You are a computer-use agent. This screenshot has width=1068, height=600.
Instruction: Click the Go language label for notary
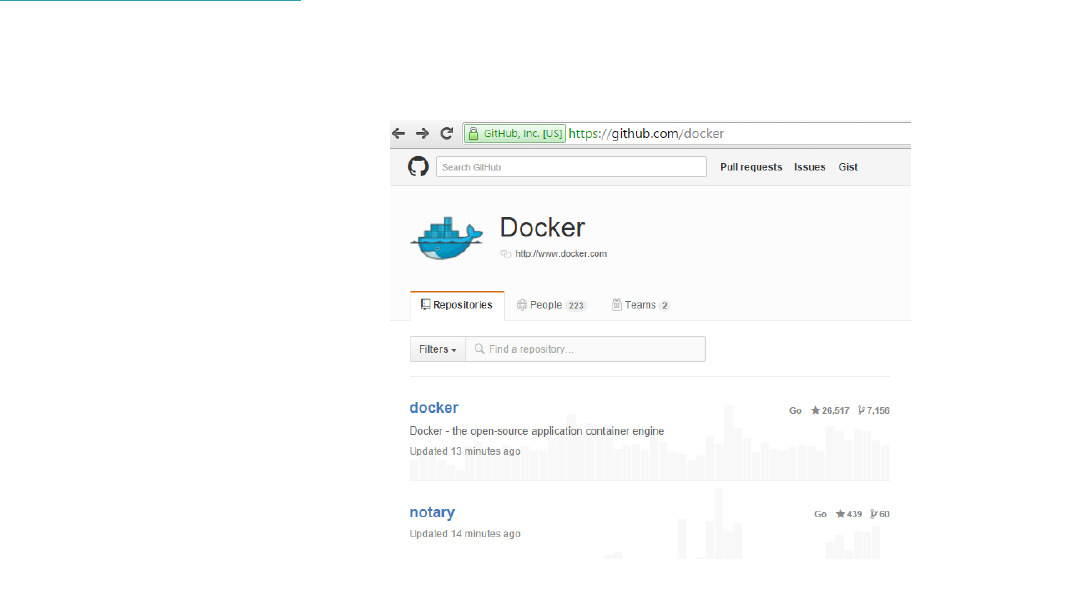coord(820,514)
